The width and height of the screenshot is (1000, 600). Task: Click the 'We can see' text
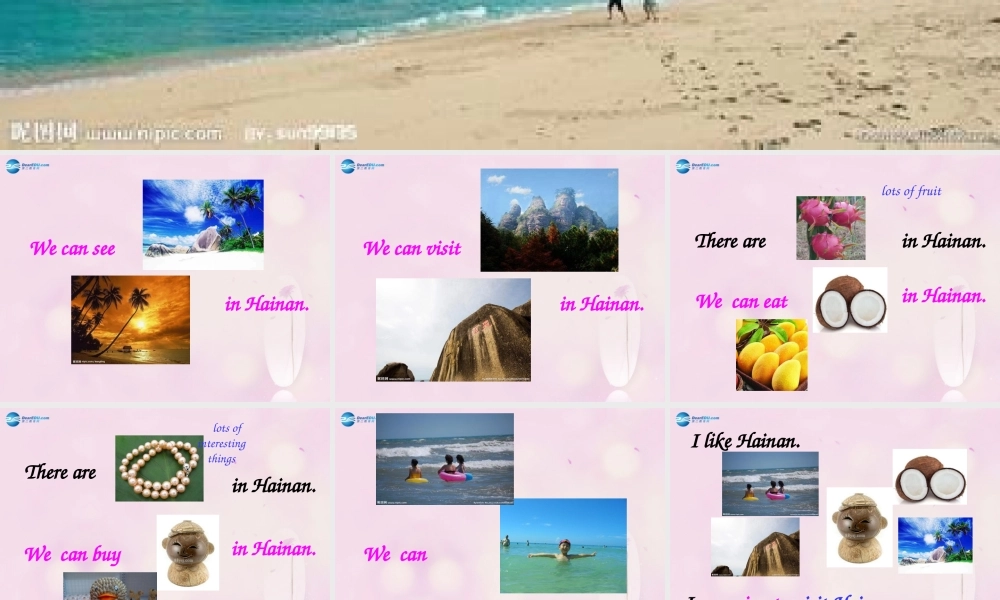pyautogui.click(x=73, y=248)
